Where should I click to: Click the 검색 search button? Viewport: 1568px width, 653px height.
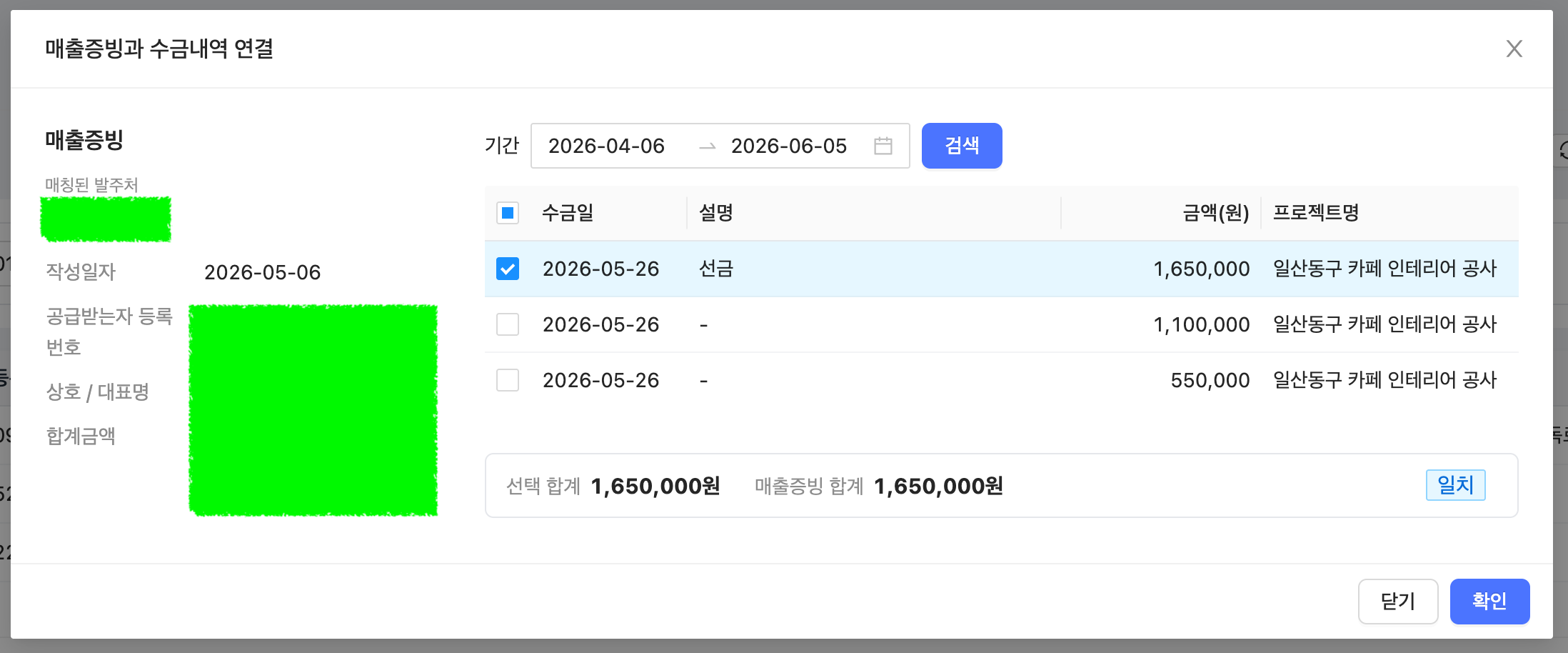(x=962, y=146)
